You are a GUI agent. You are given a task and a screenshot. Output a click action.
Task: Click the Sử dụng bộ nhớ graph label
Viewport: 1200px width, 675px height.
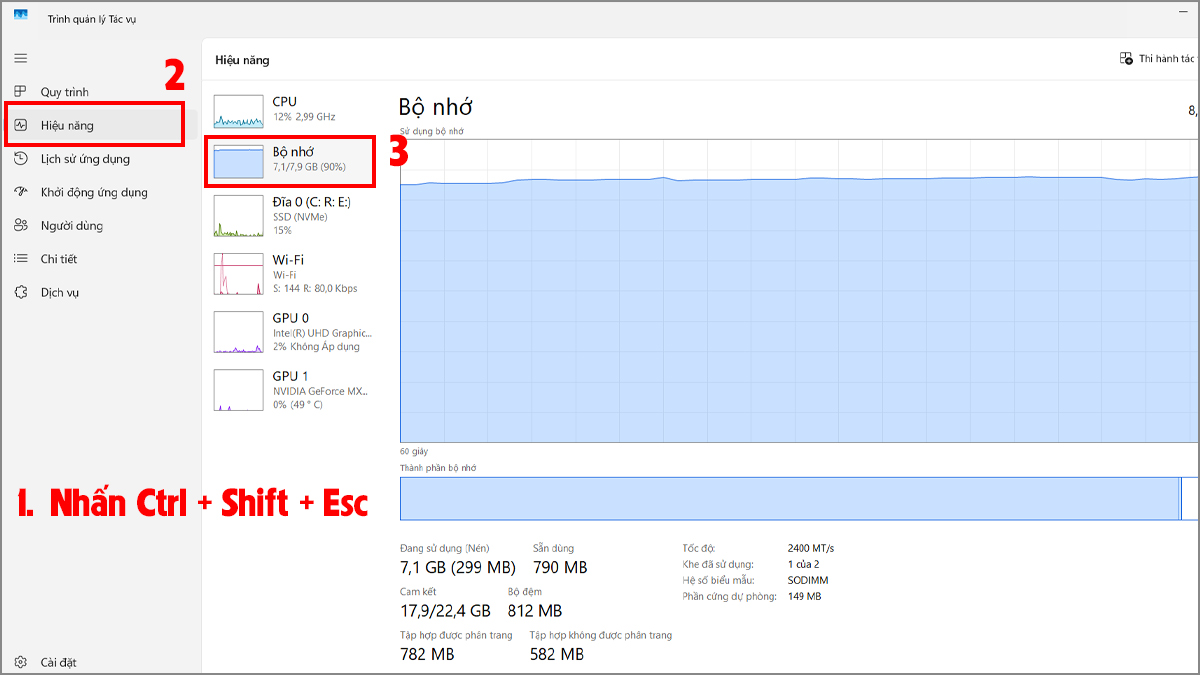[x=432, y=131]
